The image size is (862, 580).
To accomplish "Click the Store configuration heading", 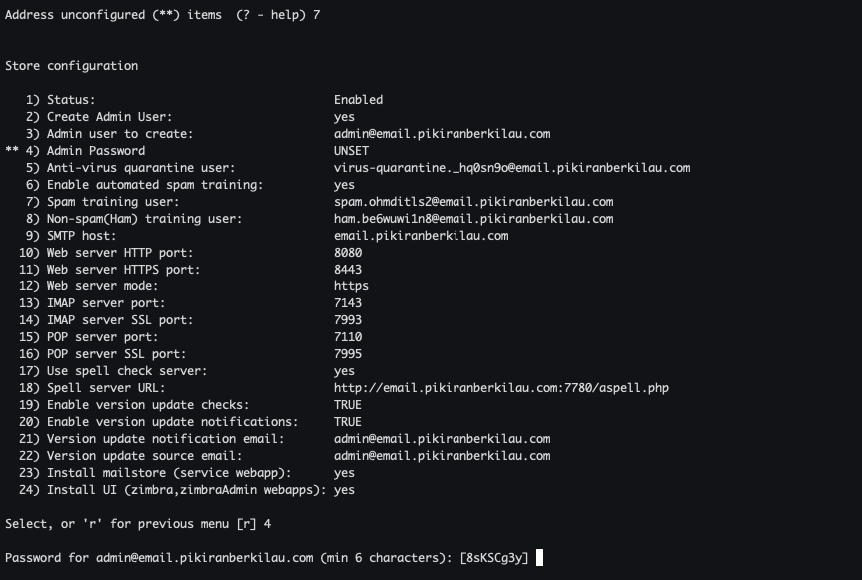I will [72, 66].
